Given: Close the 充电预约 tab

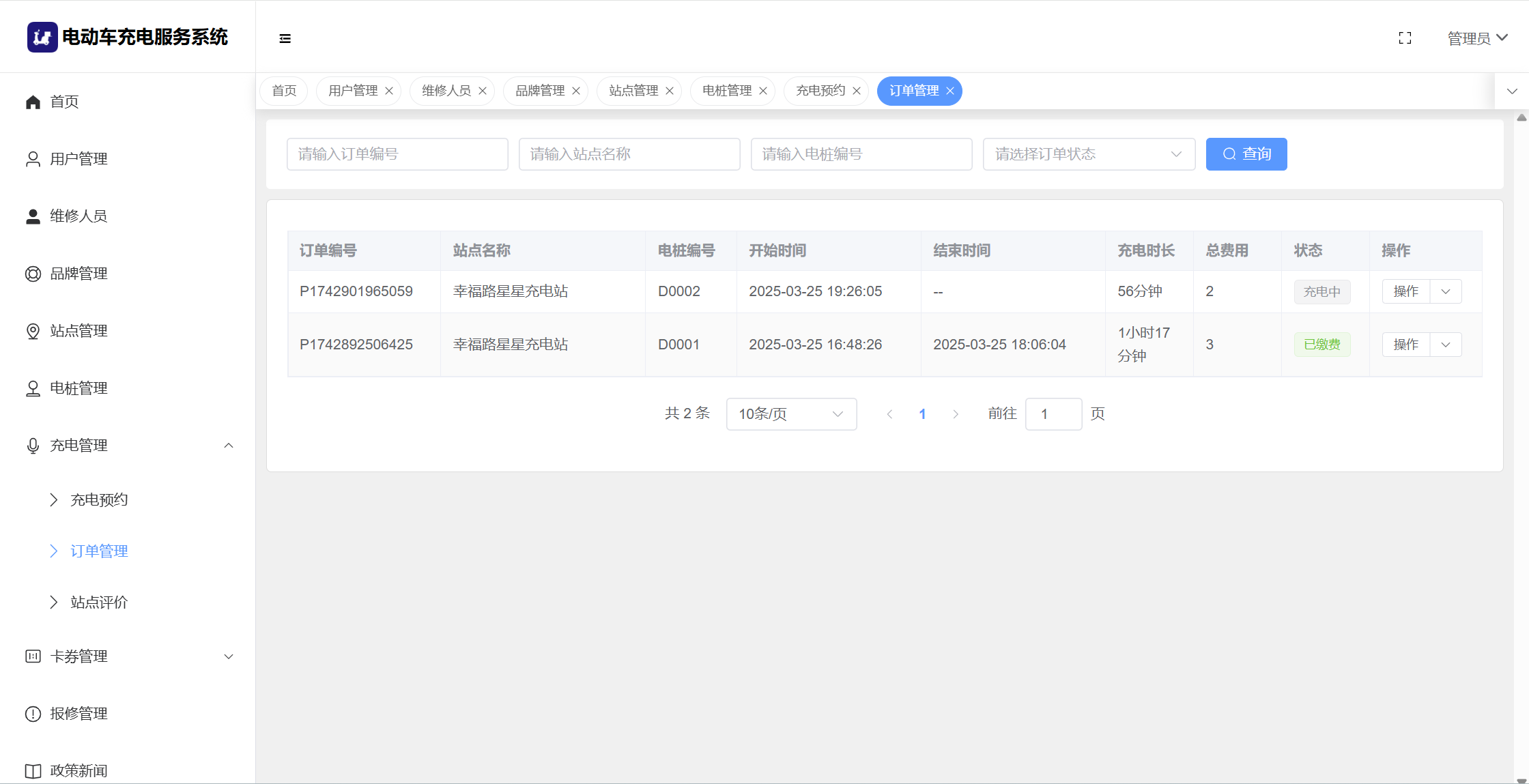Looking at the screenshot, I should point(857,91).
